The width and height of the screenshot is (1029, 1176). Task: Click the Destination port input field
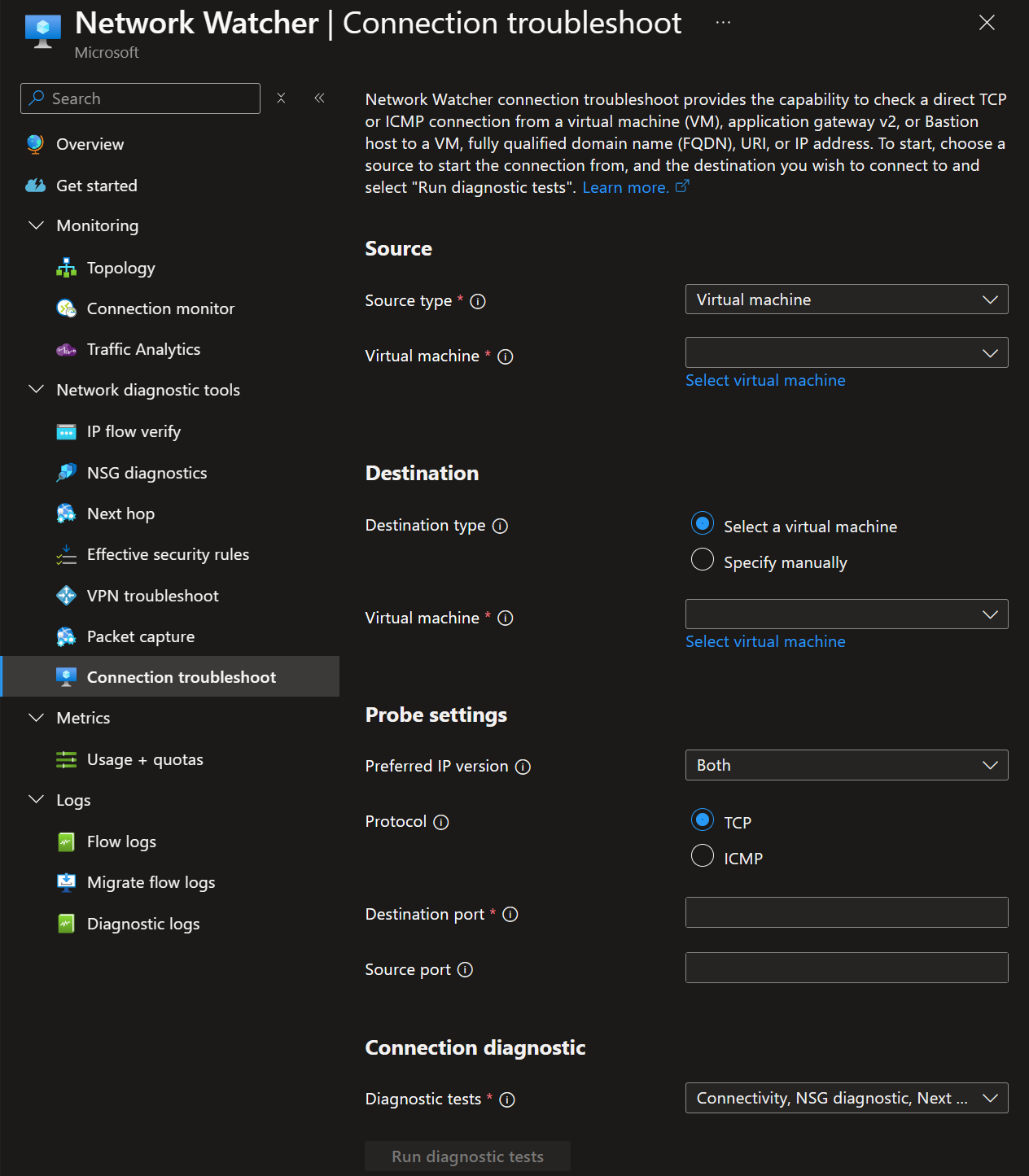[846, 912]
